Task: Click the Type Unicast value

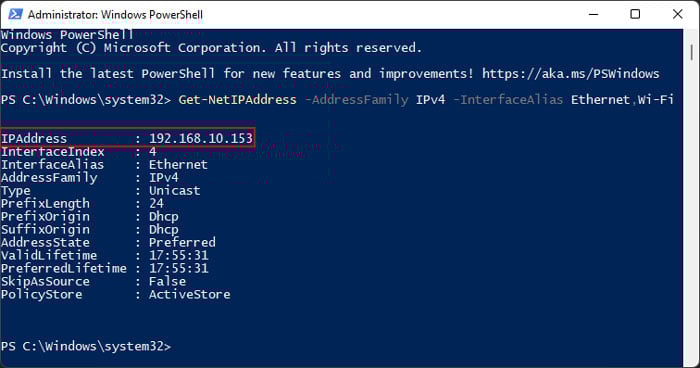Action: pos(175,190)
